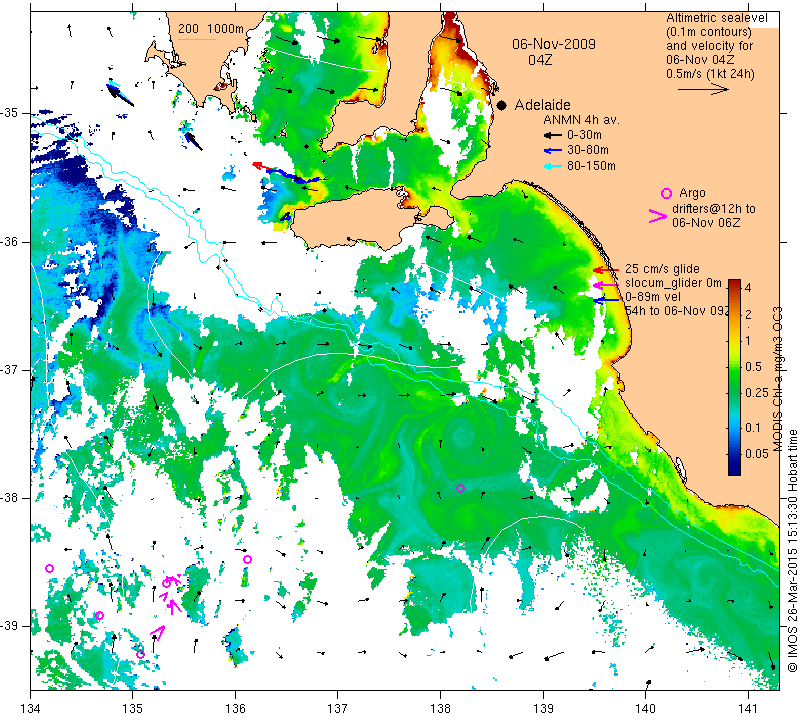
Task: Click the longitude axis label 134
Action: pyautogui.click(x=31, y=709)
